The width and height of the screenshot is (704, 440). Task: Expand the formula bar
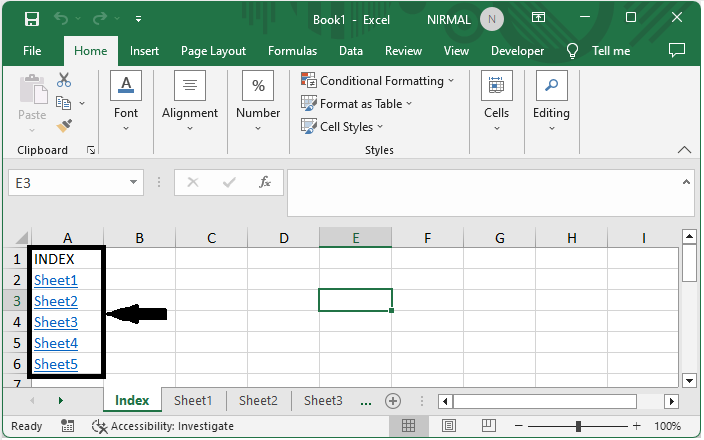[686, 182]
